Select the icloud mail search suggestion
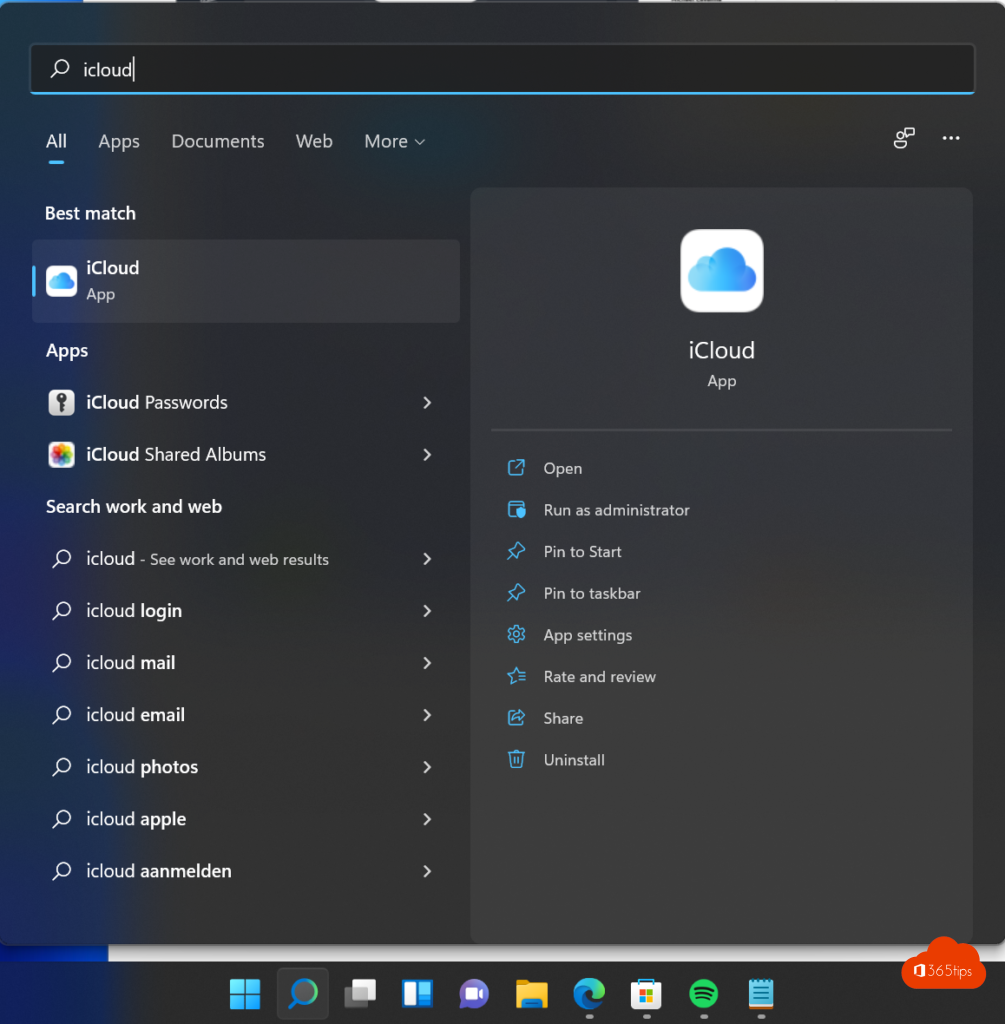Viewport: 1005px width, 1024px height. click(x=131, y=663)
